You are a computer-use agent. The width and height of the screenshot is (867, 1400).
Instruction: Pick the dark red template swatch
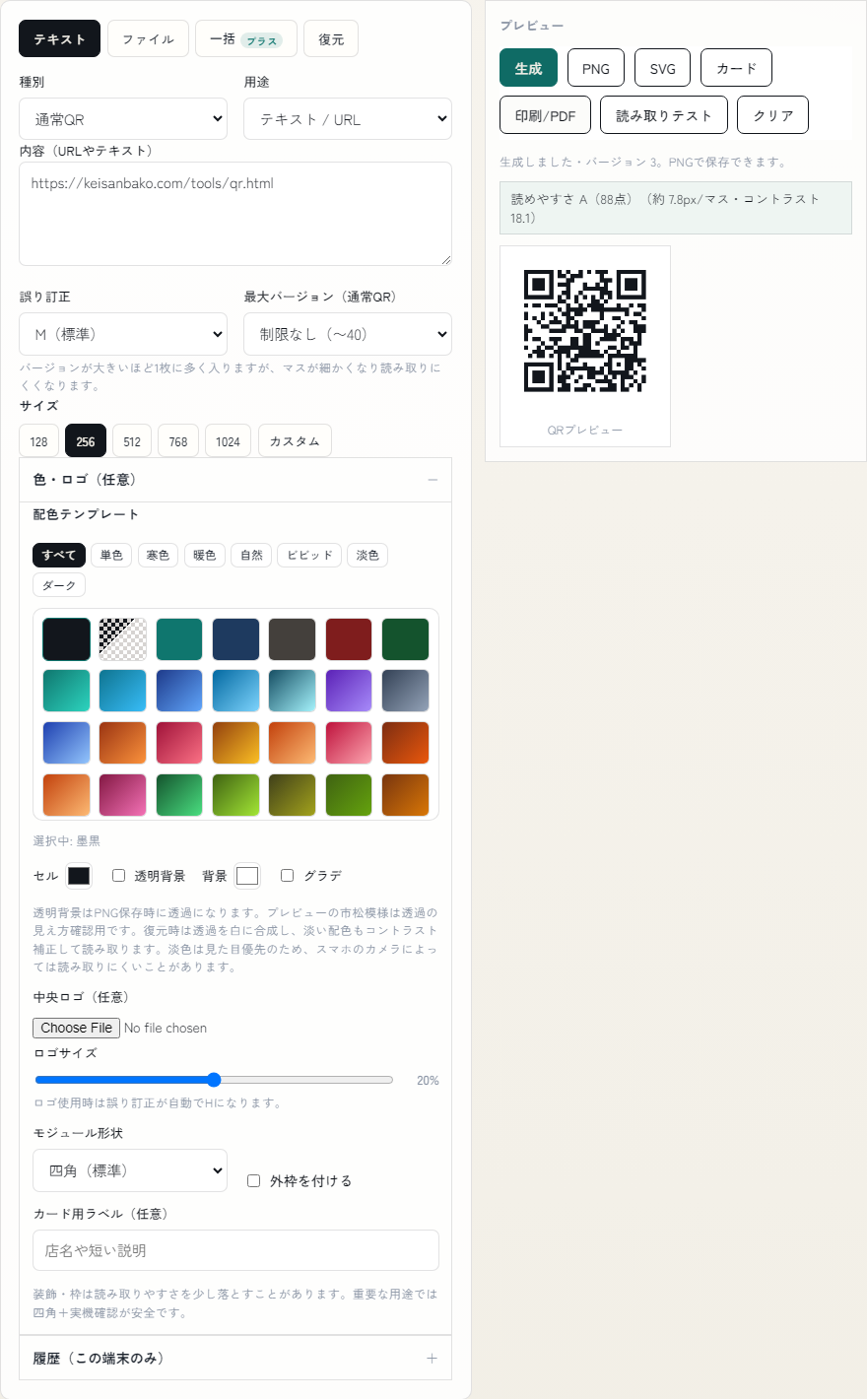click(x=349, y=639)
